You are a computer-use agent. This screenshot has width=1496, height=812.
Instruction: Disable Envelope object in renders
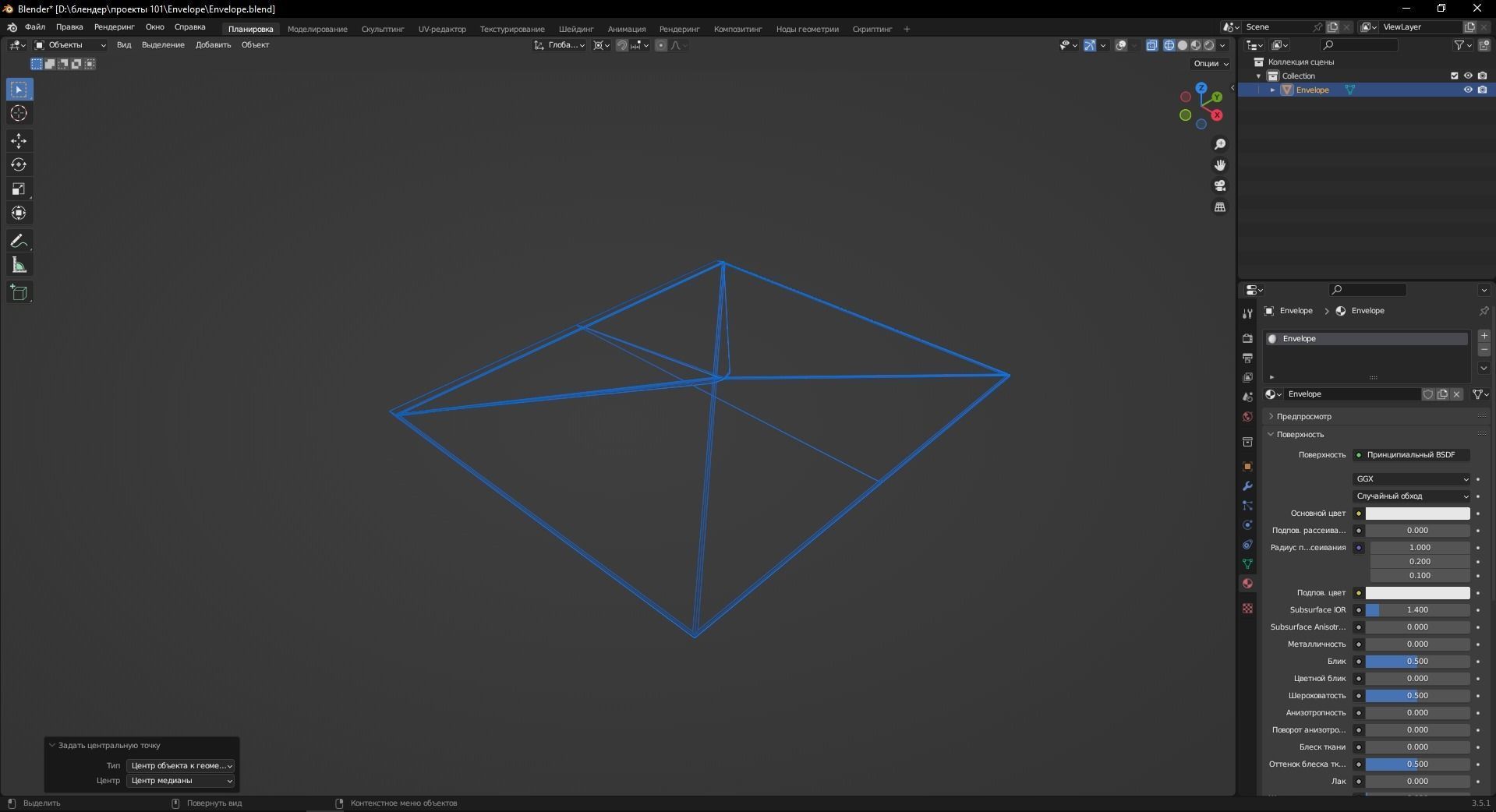1482,90
